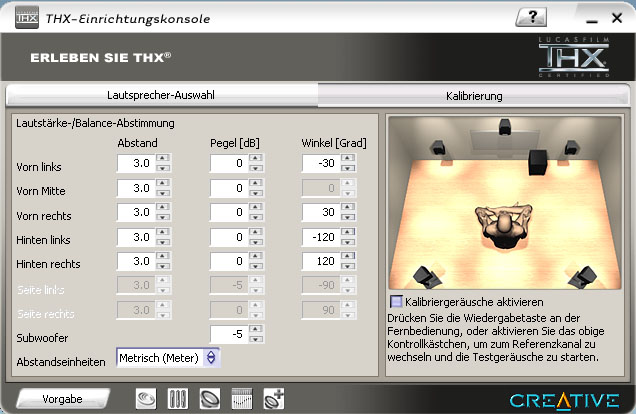This screenshot has height=414, width=636.
Task: Click the Creative logo
Action: pyautogui.click(x=565, y=401)
